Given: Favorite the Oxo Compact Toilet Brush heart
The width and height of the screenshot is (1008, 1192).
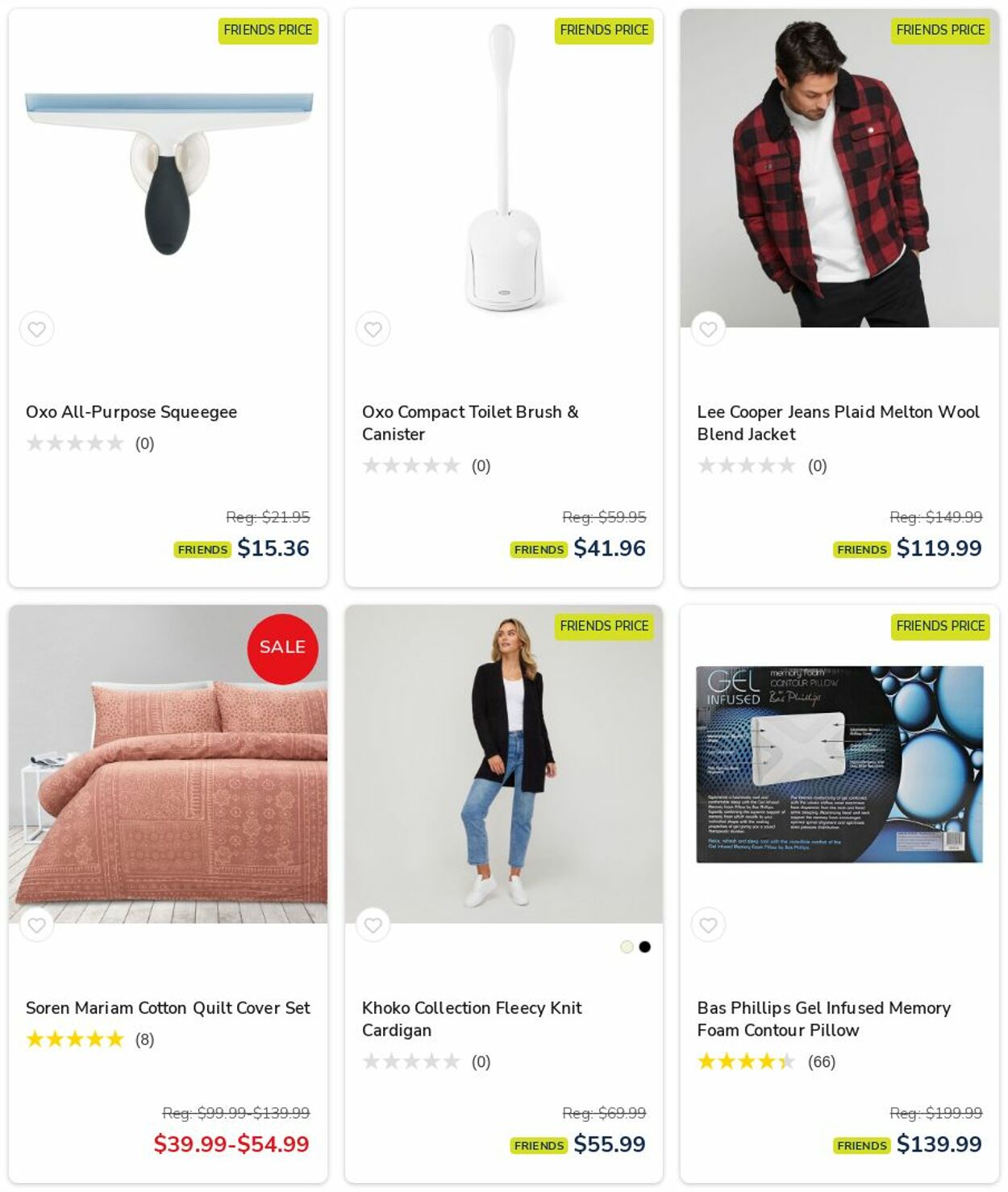Looking at the screenshot, I should pyautogui.click(x=373, y=329).
